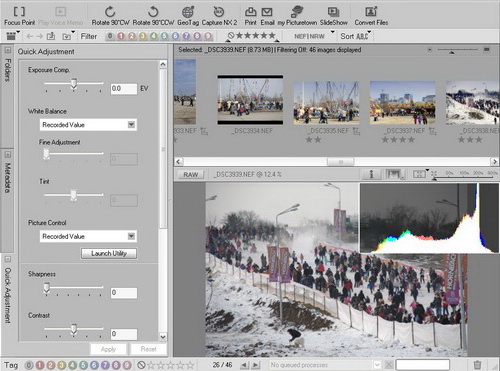Click the filmstrip scroll-left arrow
The height and width of the screenshot is (371, 500).
coord(178,162)
